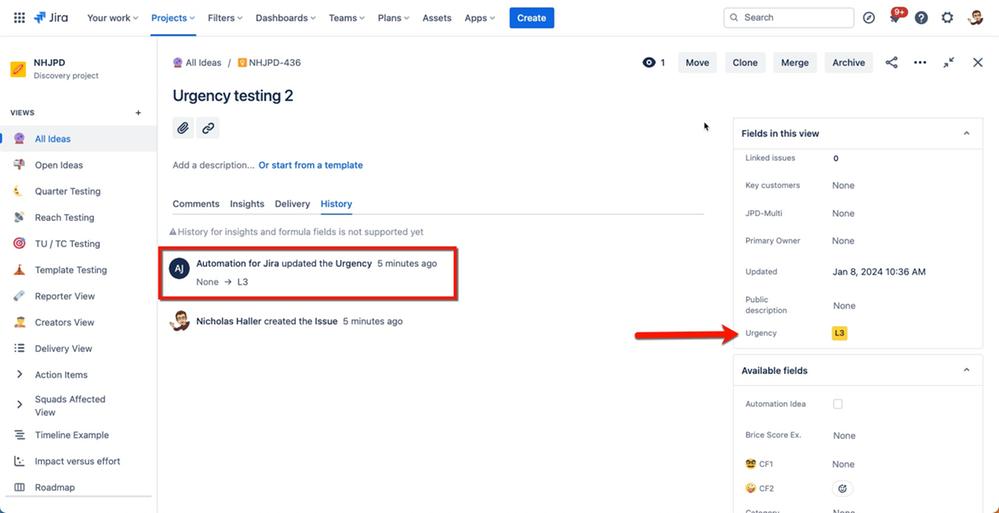
Task: Select the Open Ideas view
Action: pos(78,165)
